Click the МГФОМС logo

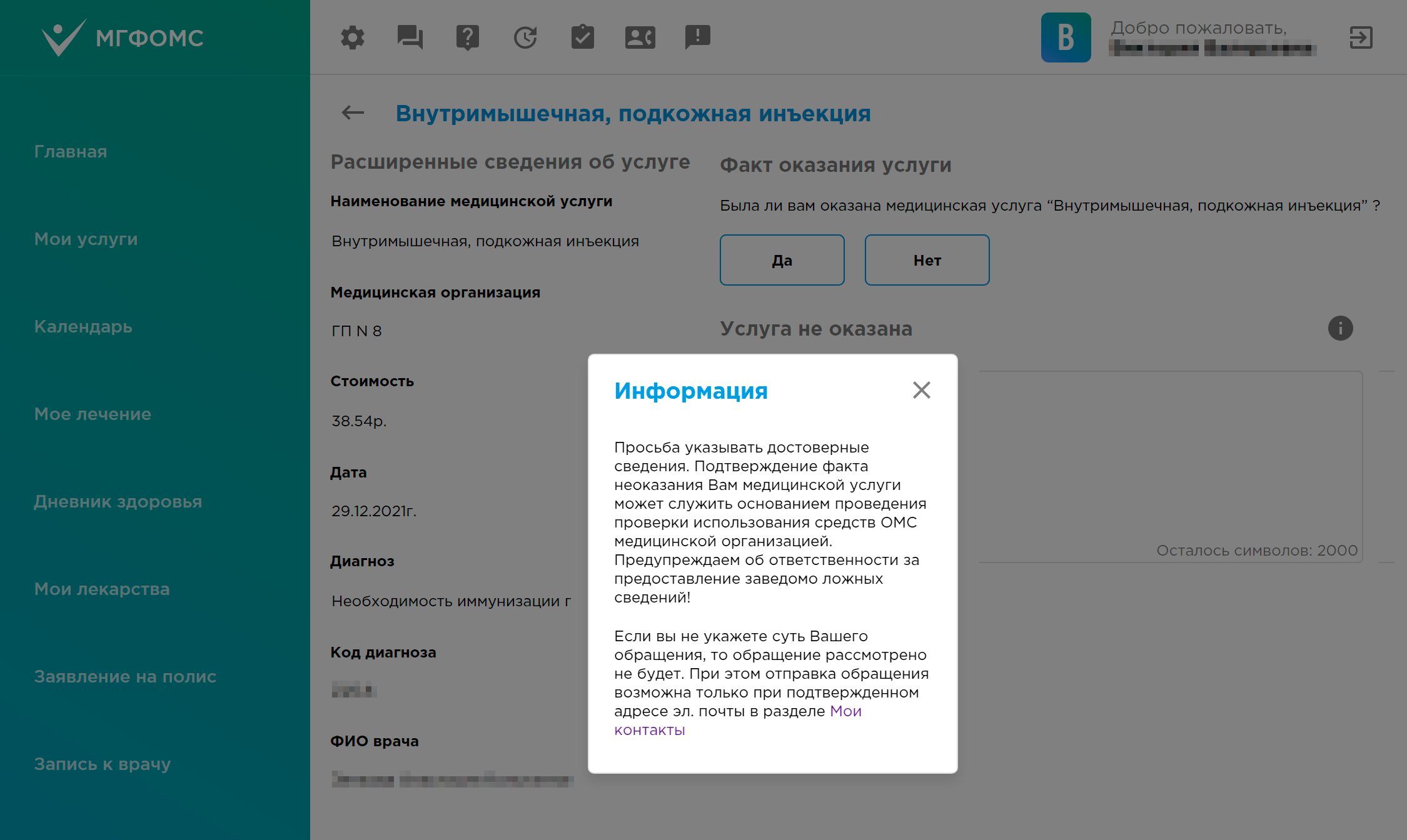[x=123, y=37]
